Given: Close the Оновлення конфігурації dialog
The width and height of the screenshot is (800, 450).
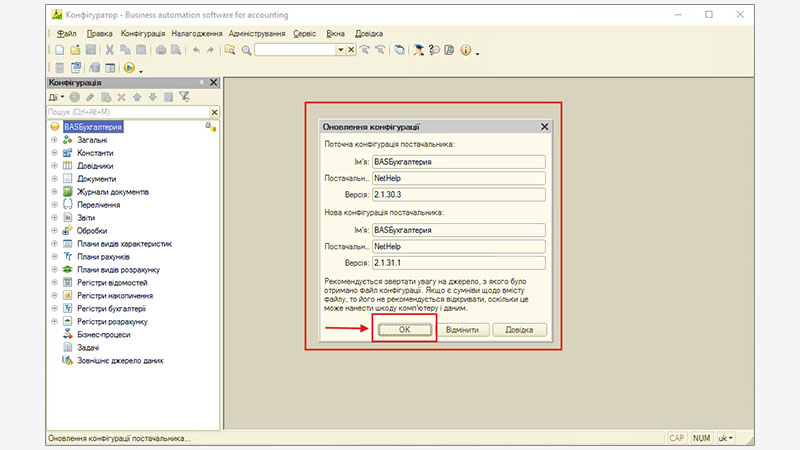Looking at the screenshot, I should (544, 127).
